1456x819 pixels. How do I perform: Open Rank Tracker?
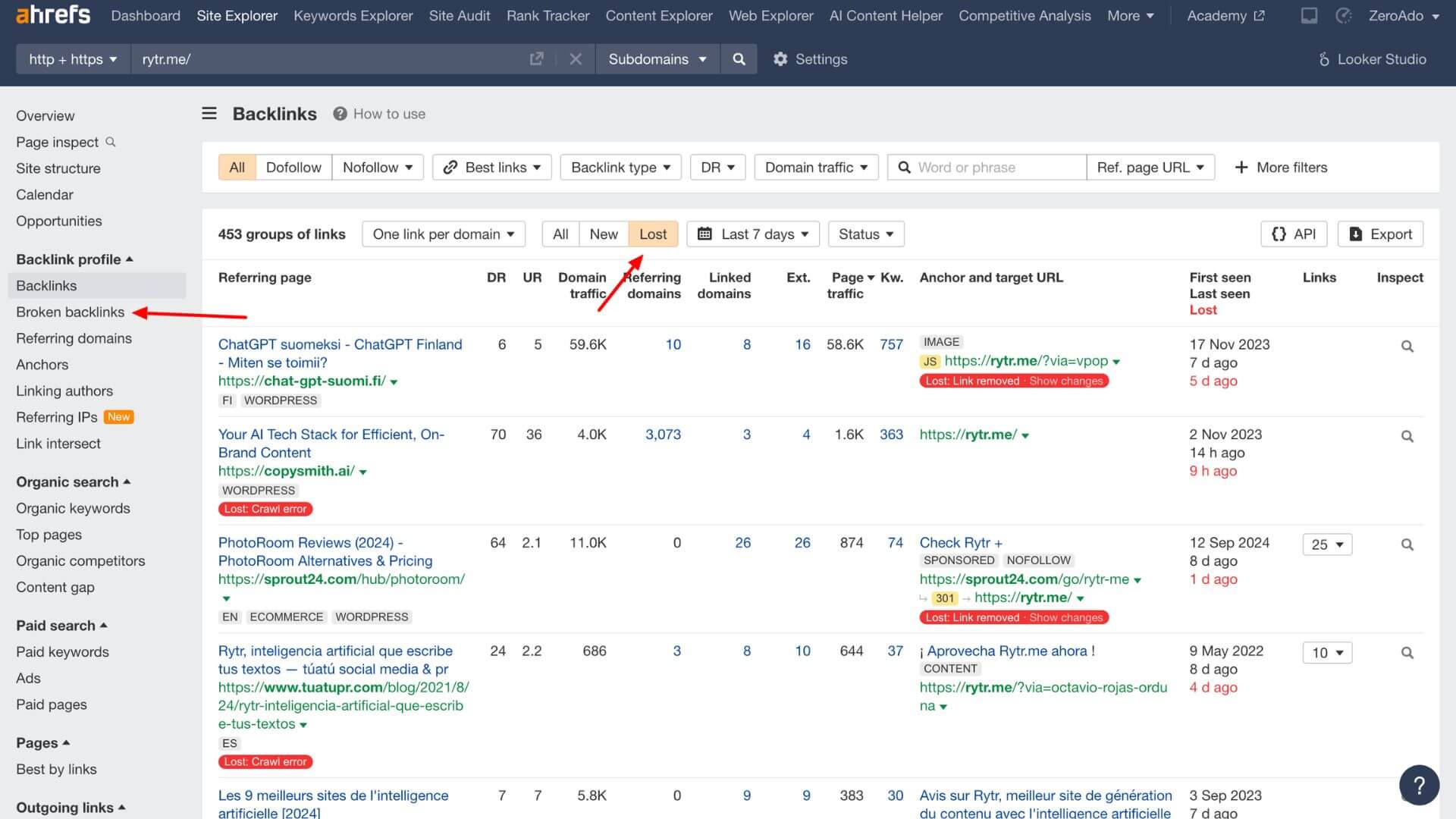[548, 16]
